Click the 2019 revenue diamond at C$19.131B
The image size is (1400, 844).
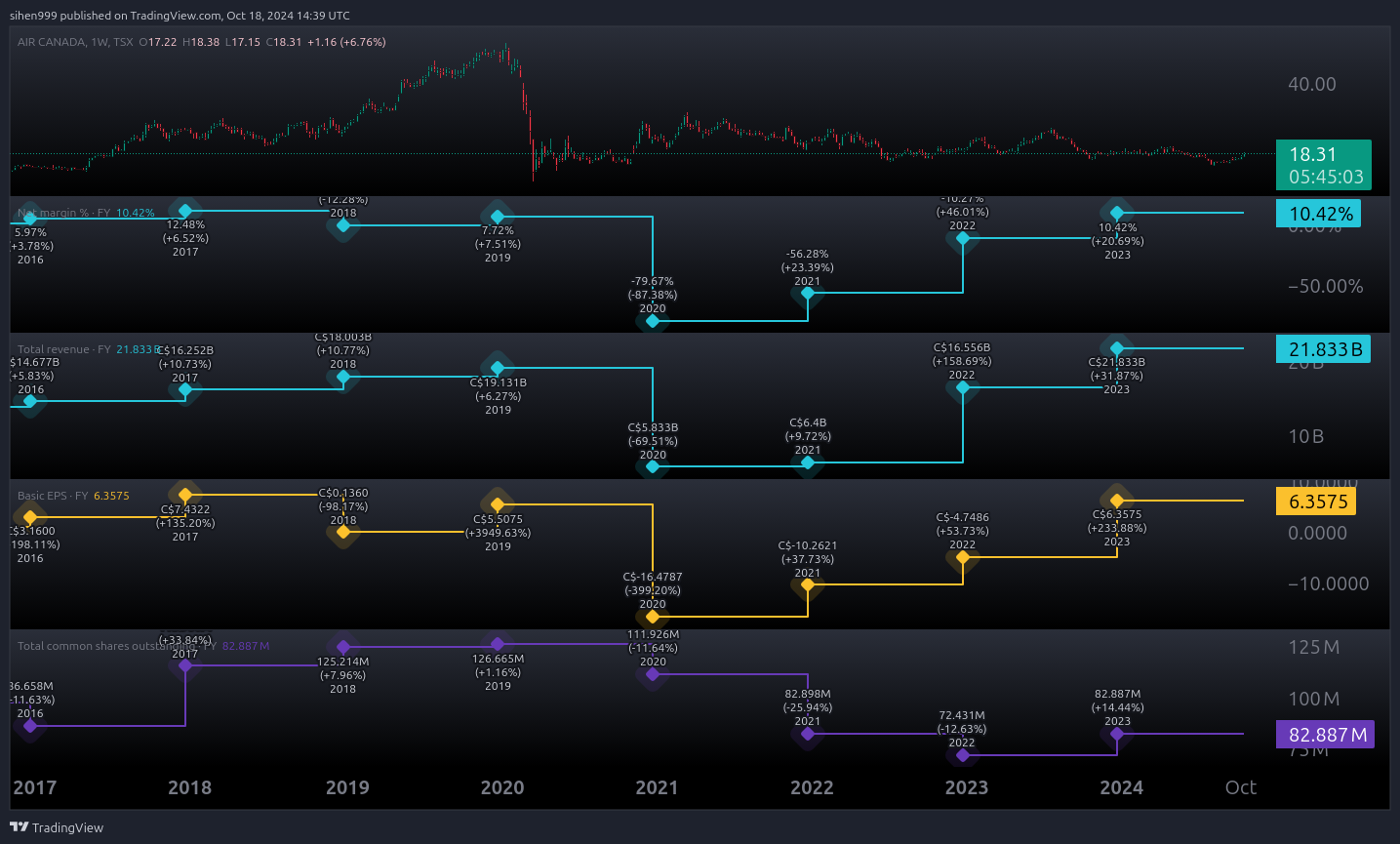point(498,368)
